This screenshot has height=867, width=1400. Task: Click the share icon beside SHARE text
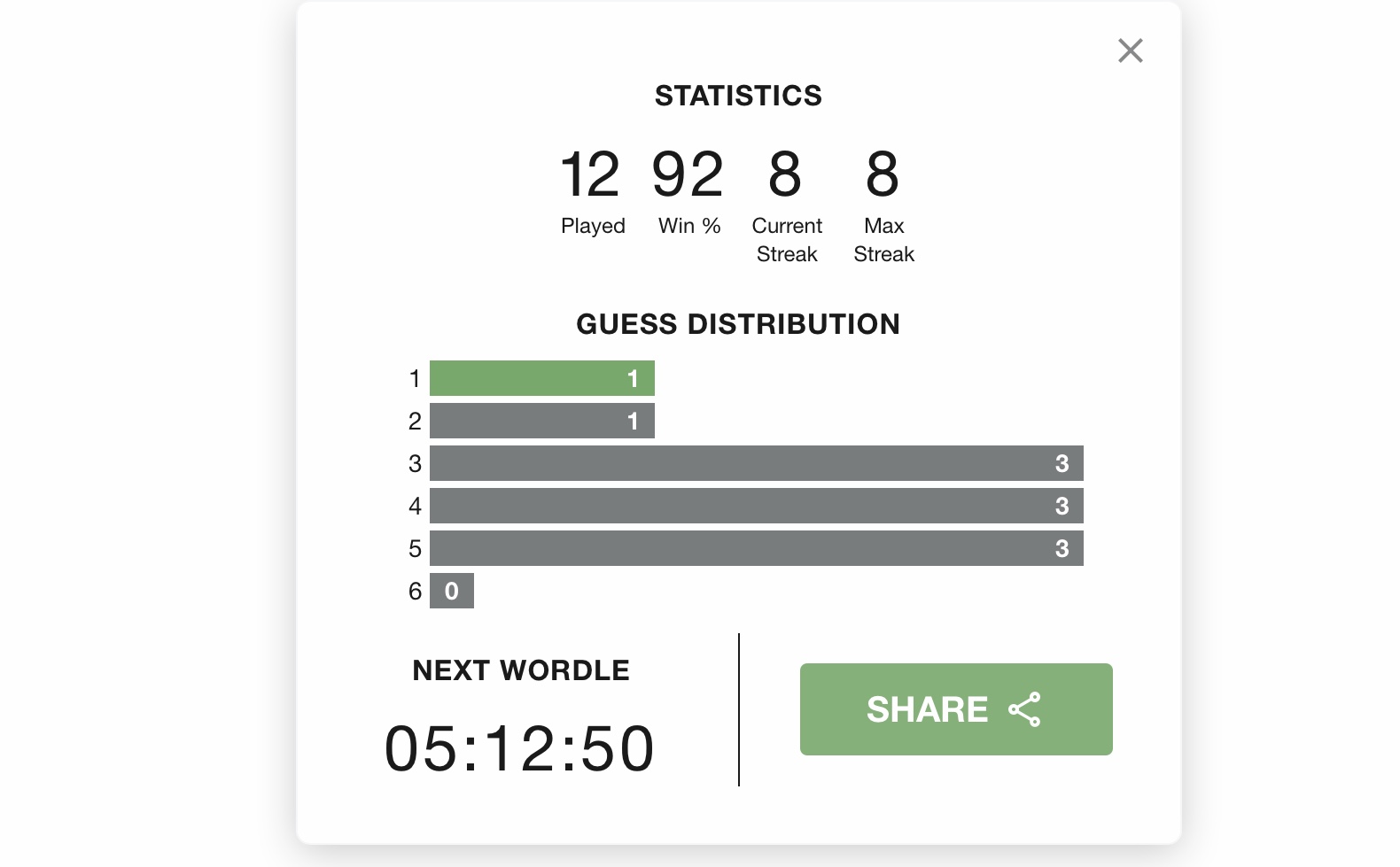coord(1024,709)
